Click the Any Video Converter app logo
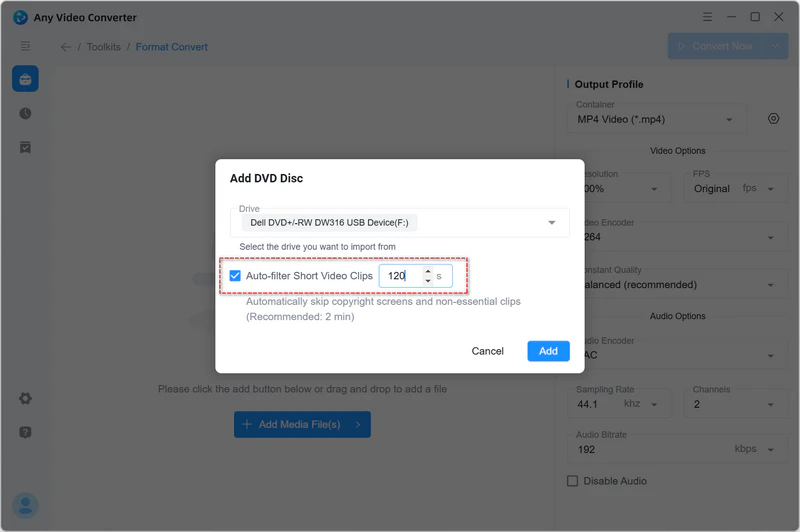Image resolution: width=800 pixels, height=532 pixels. coord(20,17)
